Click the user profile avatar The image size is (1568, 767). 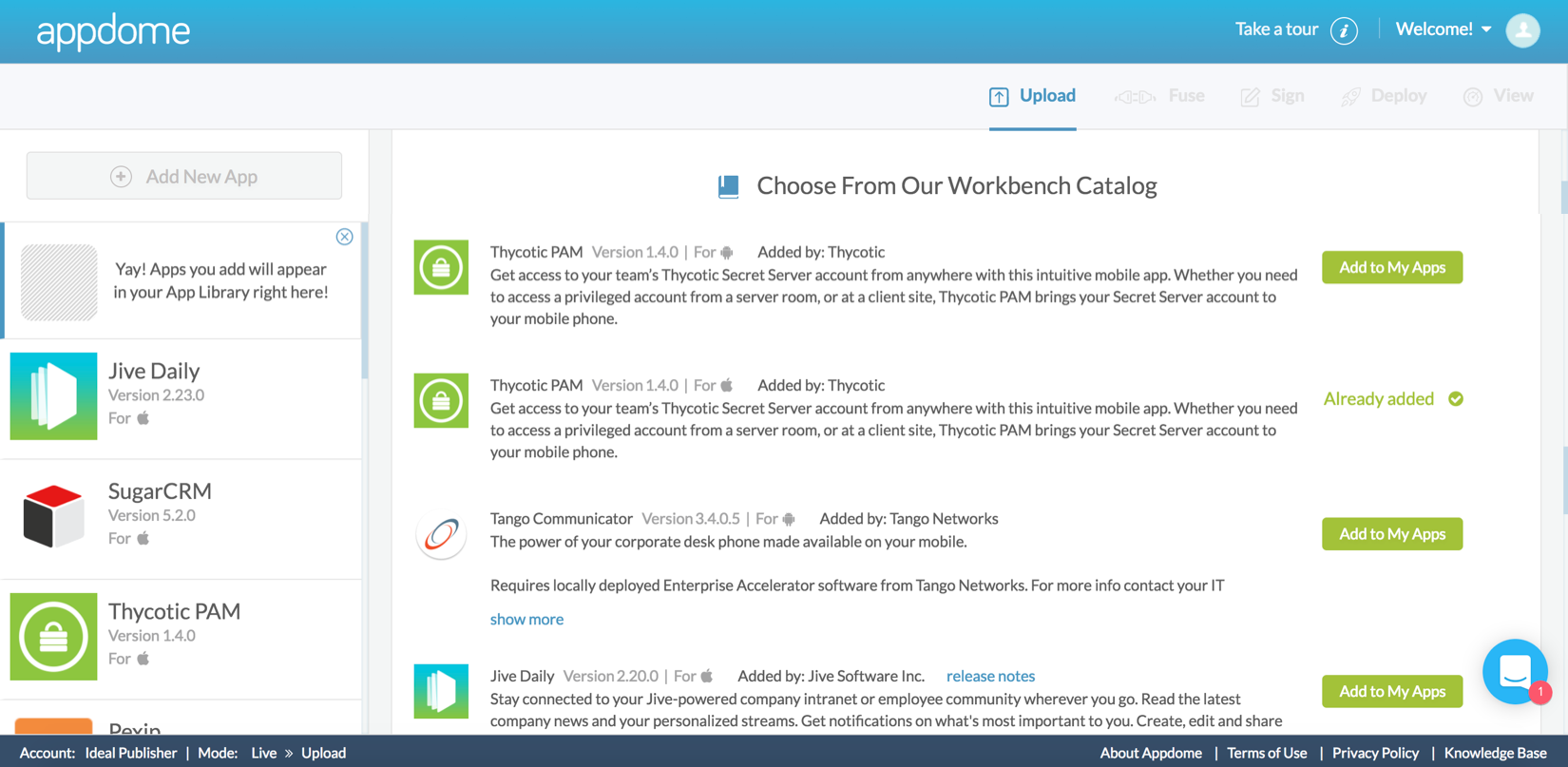pos(1522,30)
